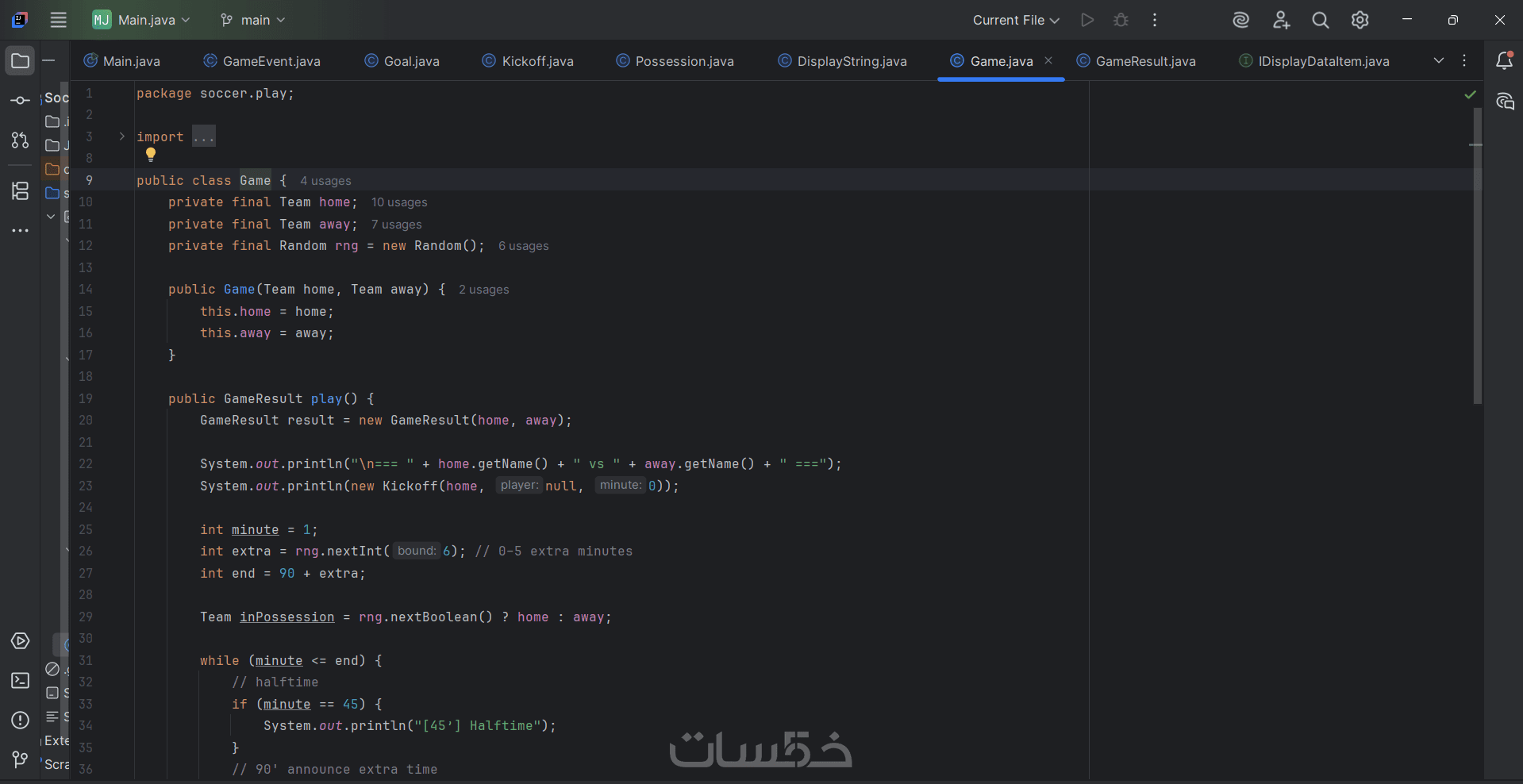Screen dimensions: 1523x784
Task: Toggle the Project tool window
Action: point(21,61)
